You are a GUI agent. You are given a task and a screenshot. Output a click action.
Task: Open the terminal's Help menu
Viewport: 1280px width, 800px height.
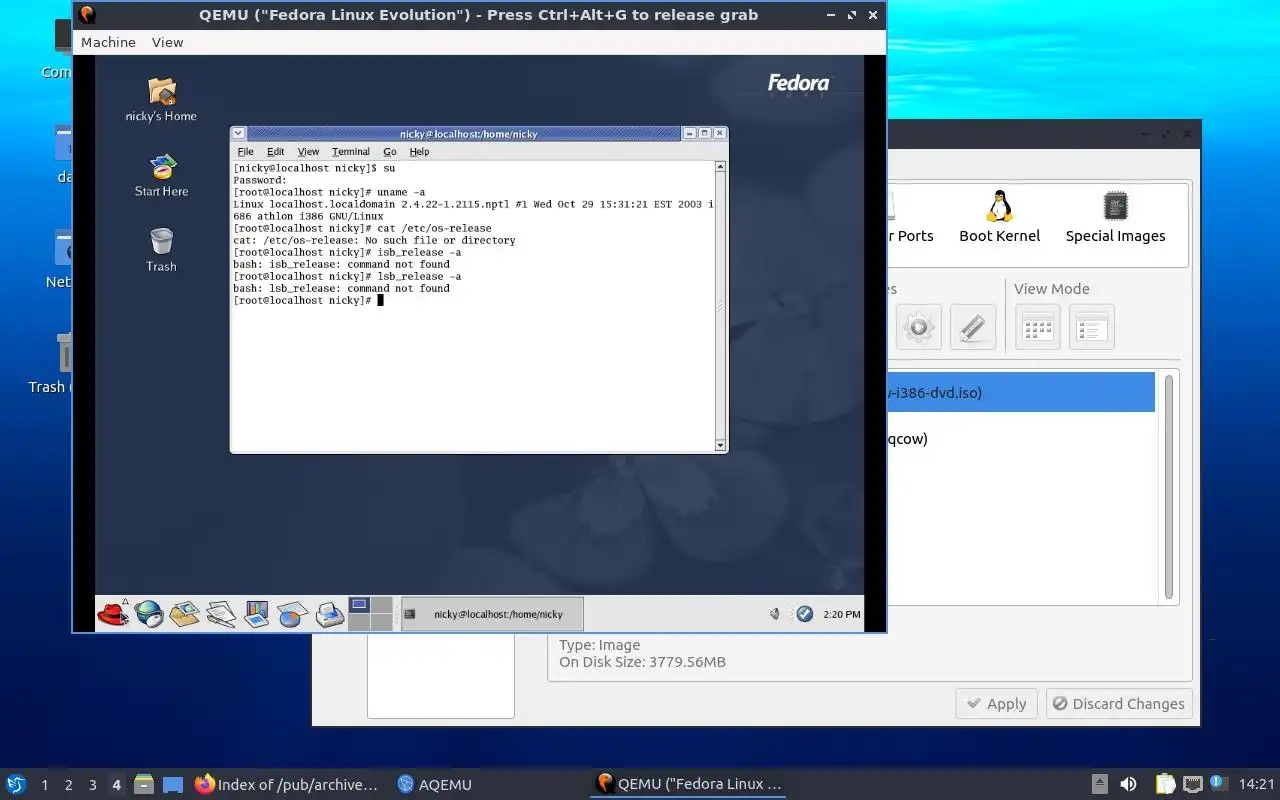[419, 152]
